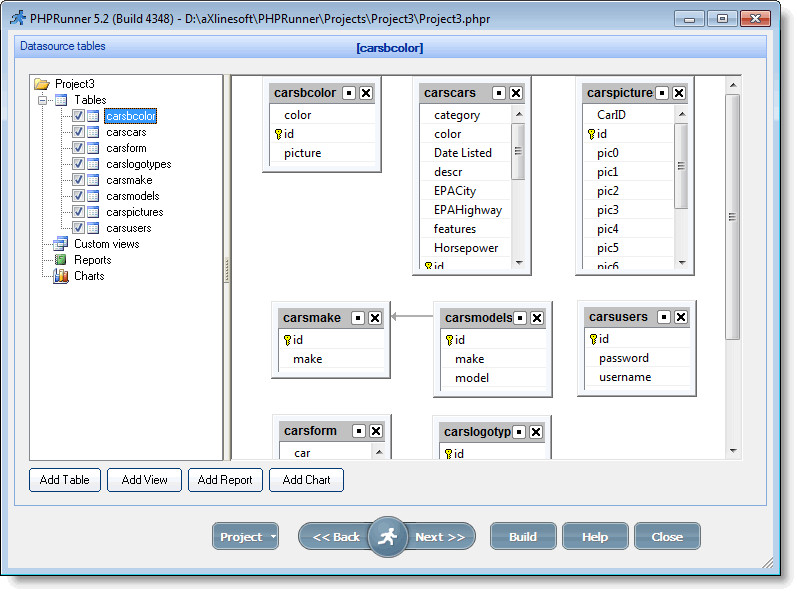Uncheck the carsusers table checkbox

tap(78, 228)
